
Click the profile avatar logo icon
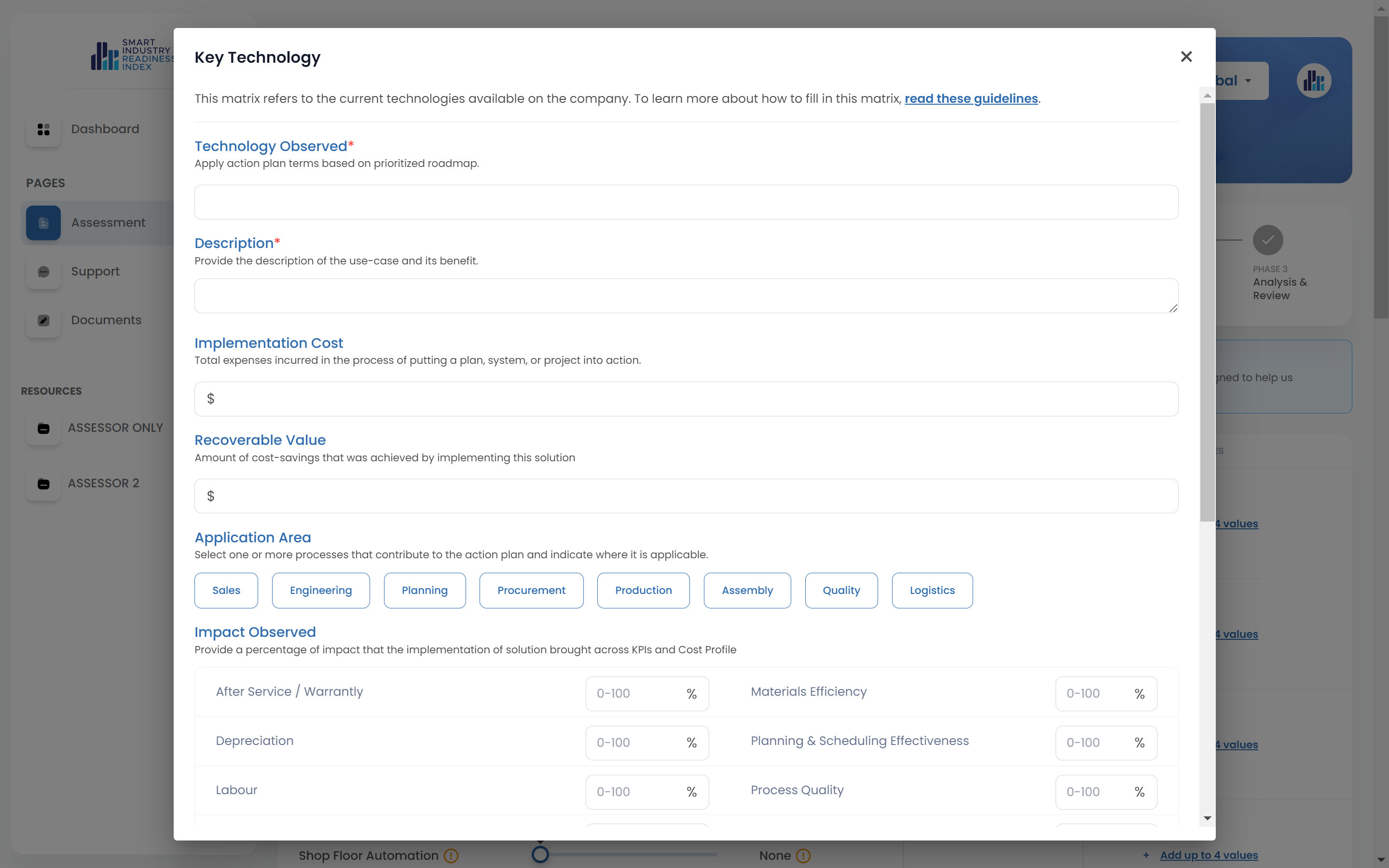point(1313,81)
